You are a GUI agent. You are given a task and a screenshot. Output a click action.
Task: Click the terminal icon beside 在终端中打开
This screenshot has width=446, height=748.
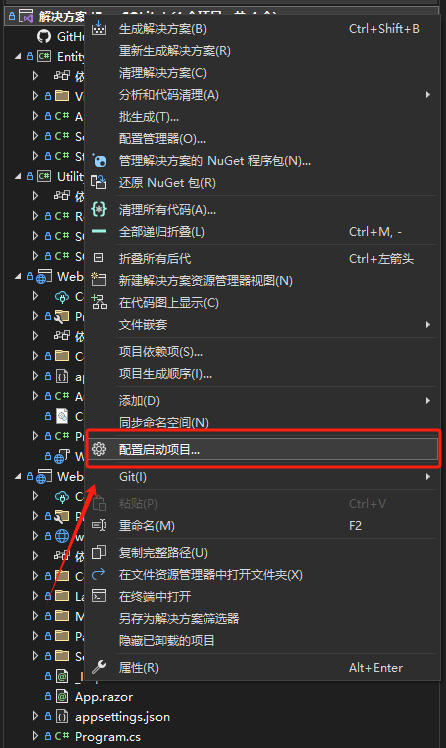(x=99, y=596)
